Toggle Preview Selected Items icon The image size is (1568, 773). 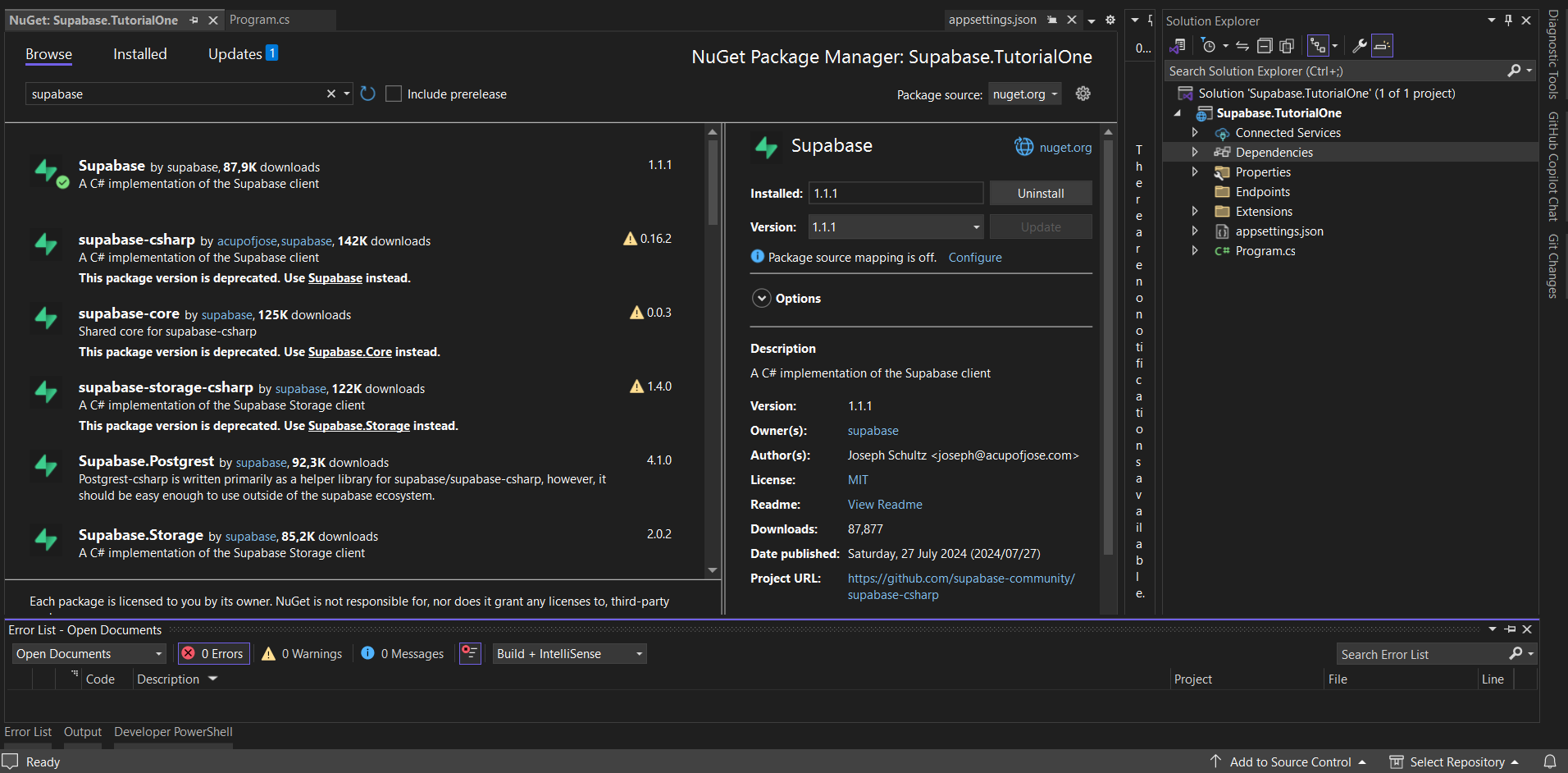point(1382,46)
